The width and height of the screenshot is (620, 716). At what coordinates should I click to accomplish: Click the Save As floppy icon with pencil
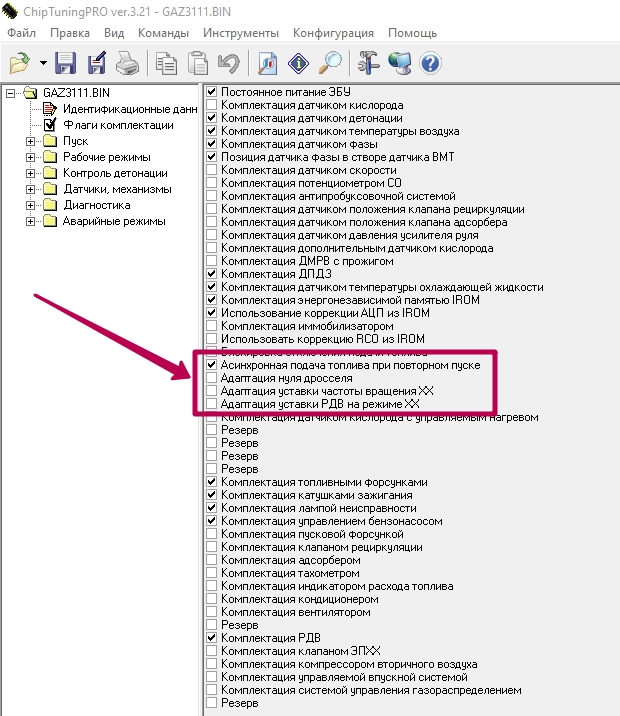pos(97,63)
